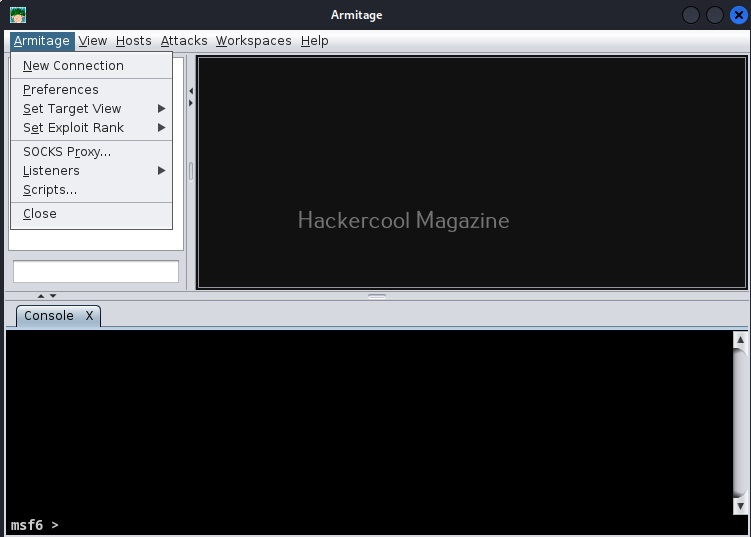Close the Console tab with X
751x537 pixels.
(90, 316)
